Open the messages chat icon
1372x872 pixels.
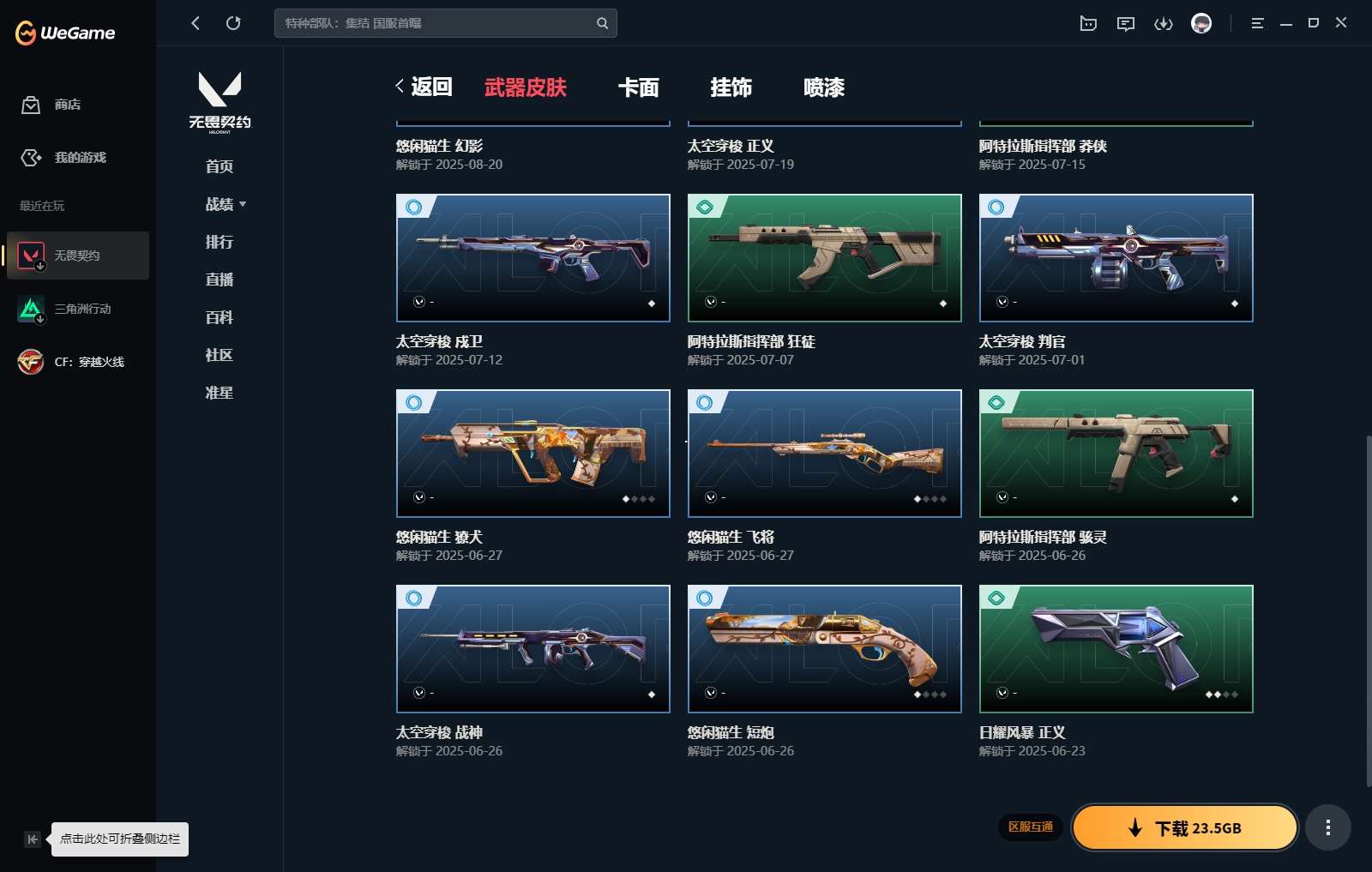point(1125,23)
